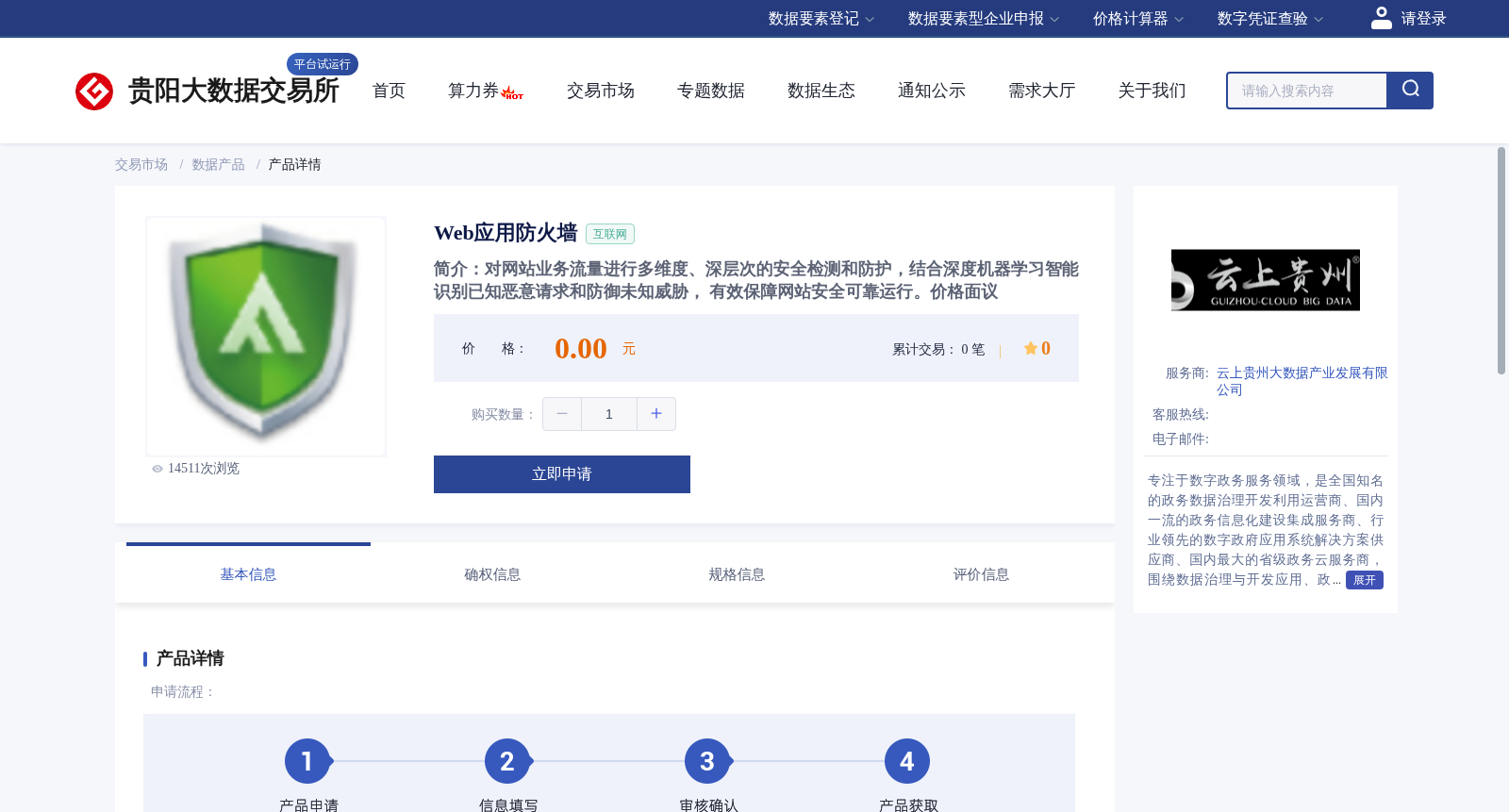This screenshot has width=1509, height=812.
Task: Open 算力券 navigation item
Action: (473, 91)
